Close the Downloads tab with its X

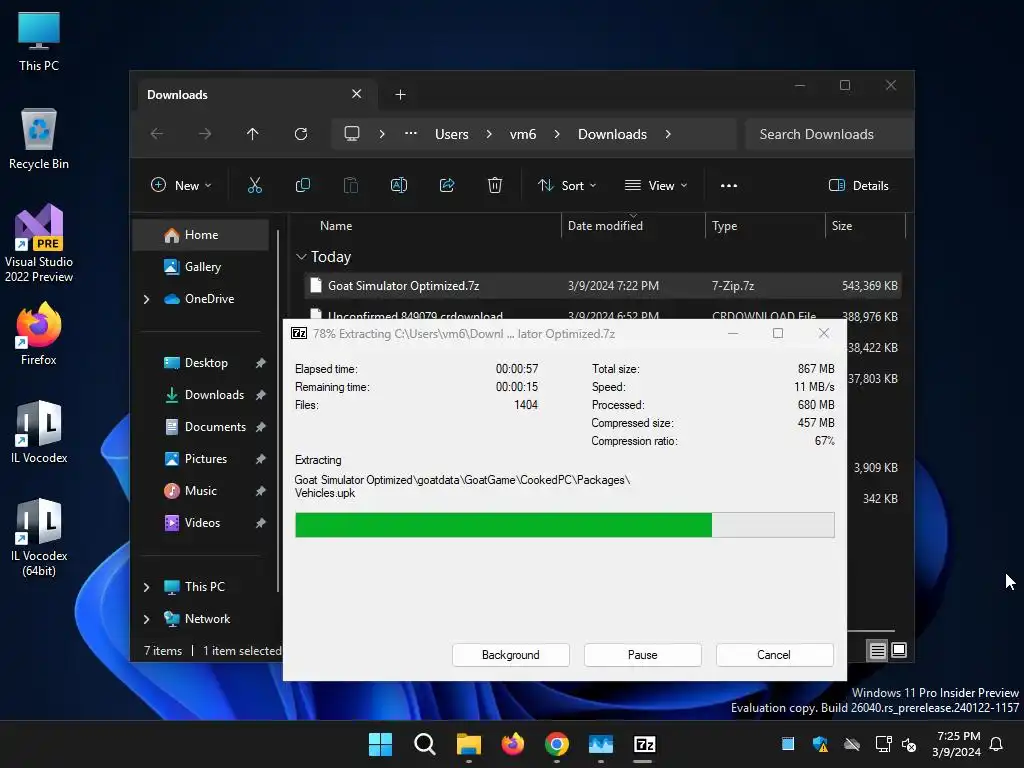357,94
